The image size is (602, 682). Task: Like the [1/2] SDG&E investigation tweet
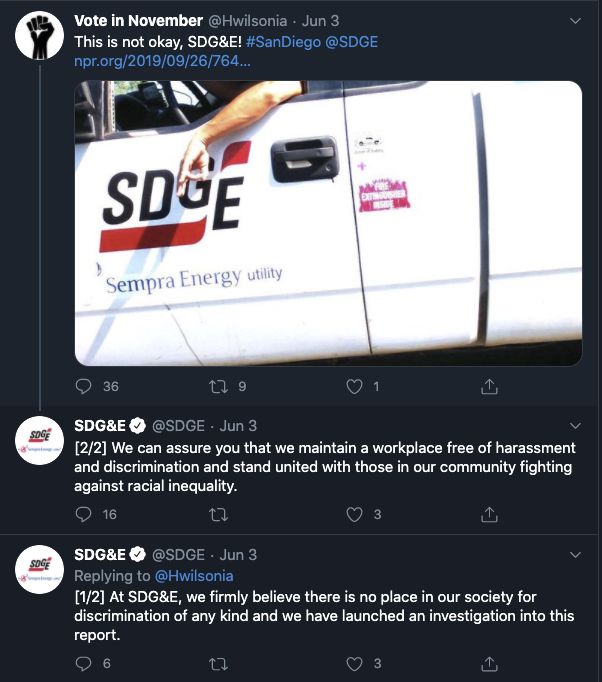click(354, 664)
